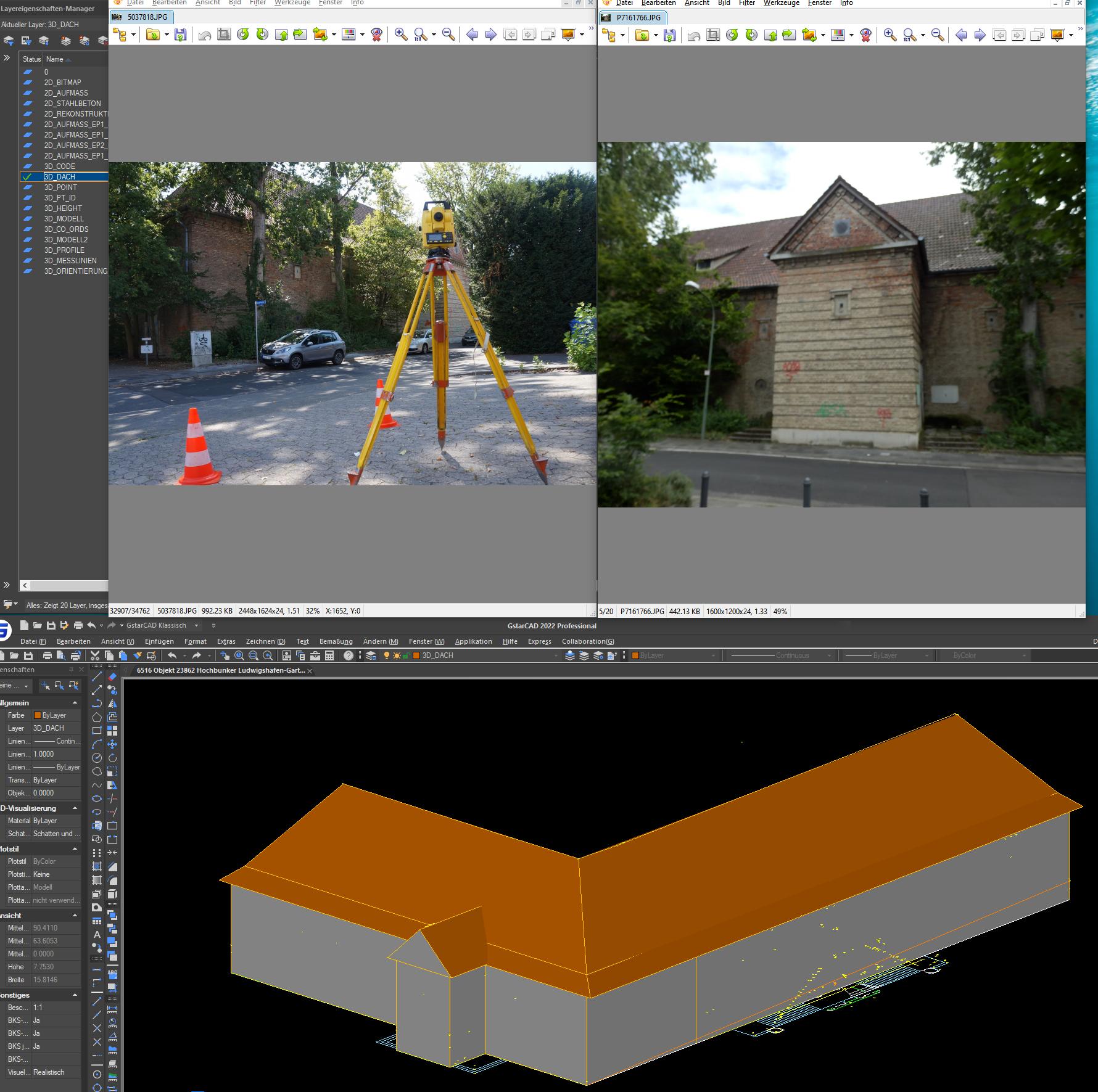This screenshot has width=1098, height=1092.
Task: Toggle the layer lock padlock icon
Action: [406, 655]
